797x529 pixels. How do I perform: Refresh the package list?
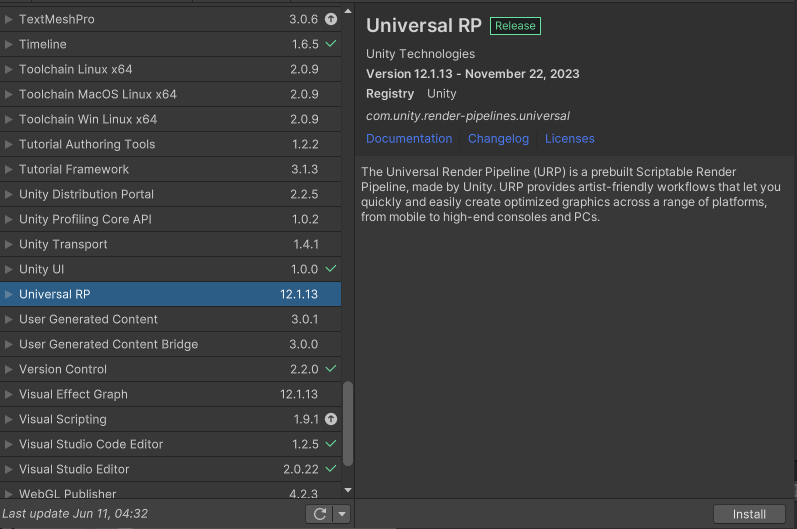coord(320,514)
